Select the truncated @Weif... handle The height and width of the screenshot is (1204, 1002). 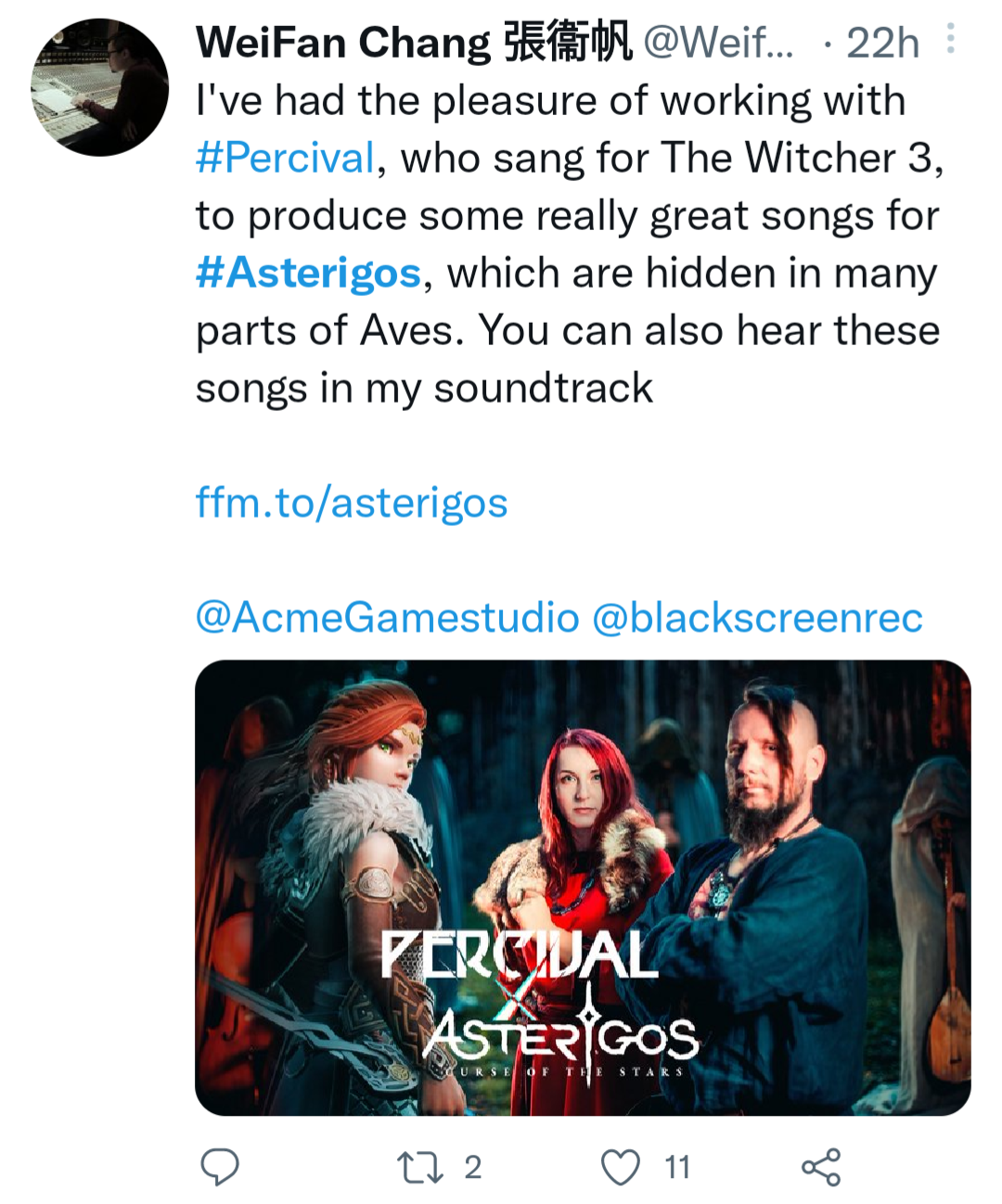click(x=718, y=43)
